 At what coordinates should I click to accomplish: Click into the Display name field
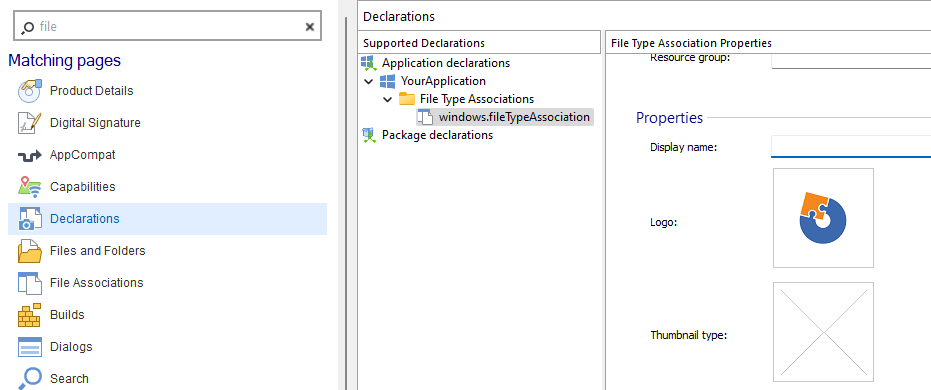pos(851,147)
